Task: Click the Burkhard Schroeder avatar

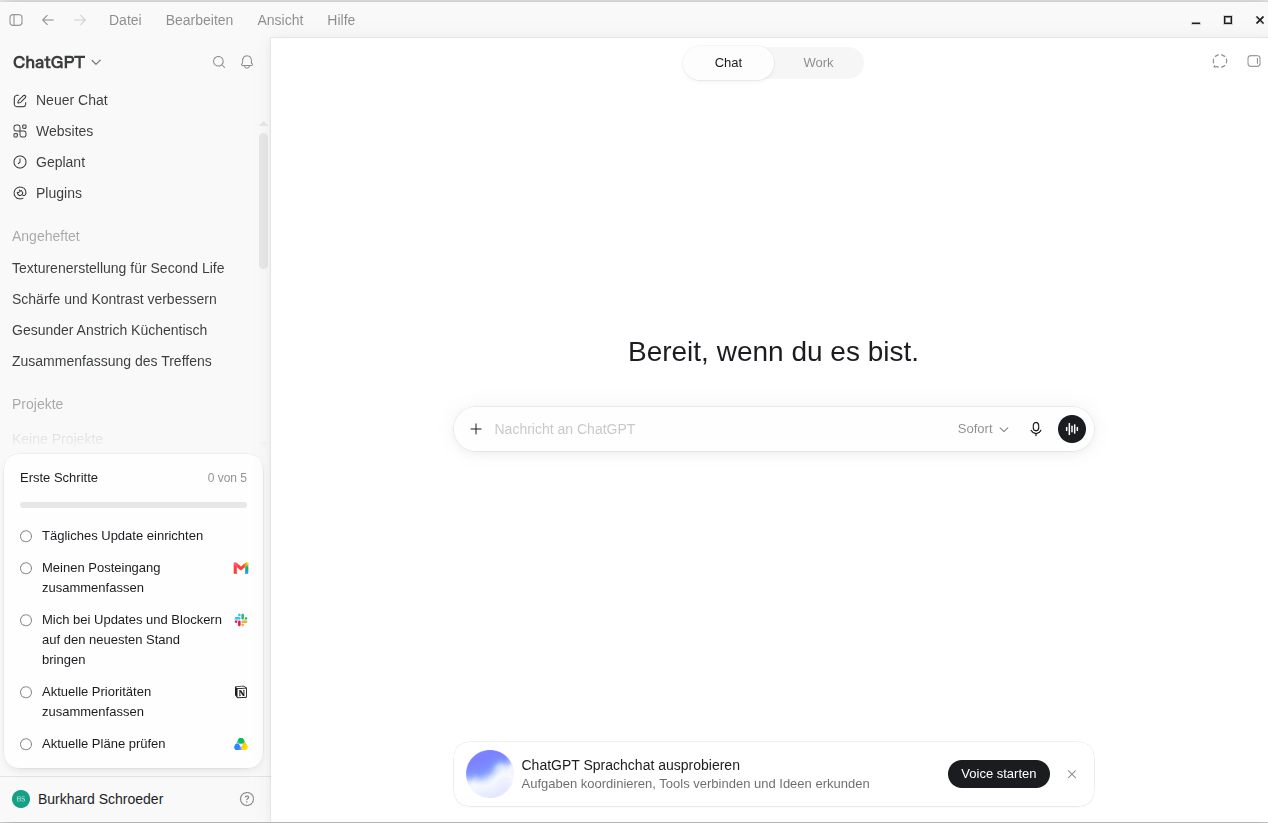Action: click(x=21, y=799)
